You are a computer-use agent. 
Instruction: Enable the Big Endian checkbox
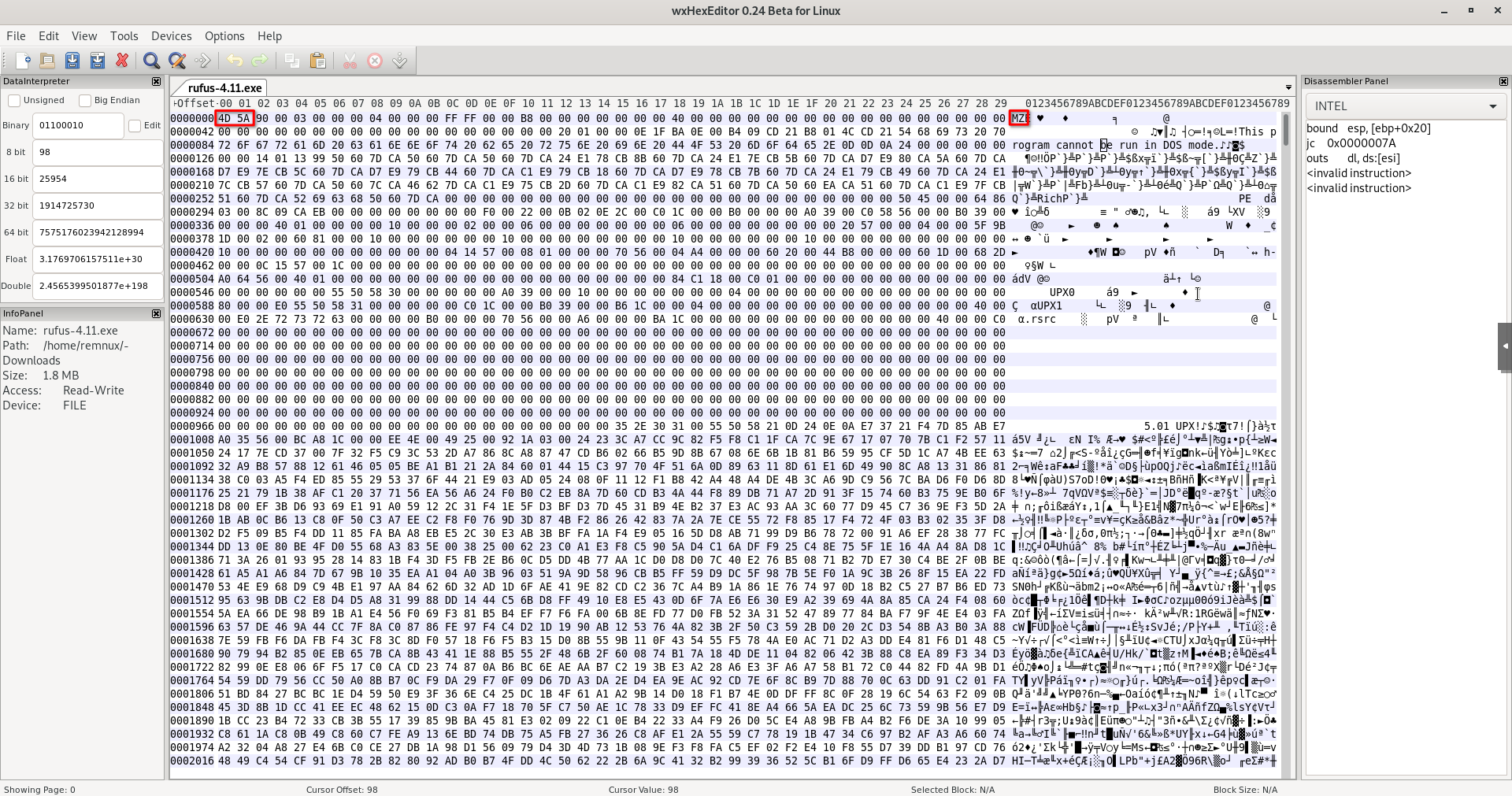pos(85,100)
